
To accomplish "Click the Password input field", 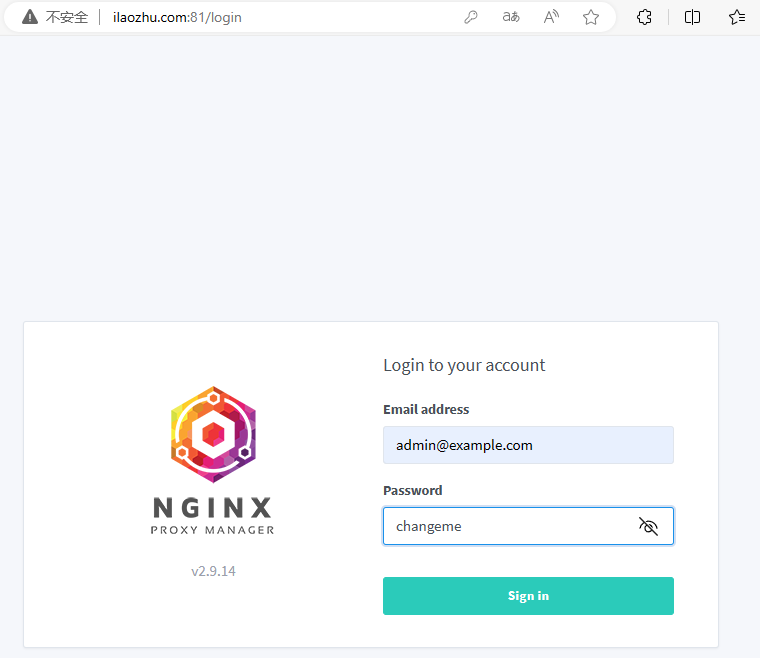I will (528, 526).
